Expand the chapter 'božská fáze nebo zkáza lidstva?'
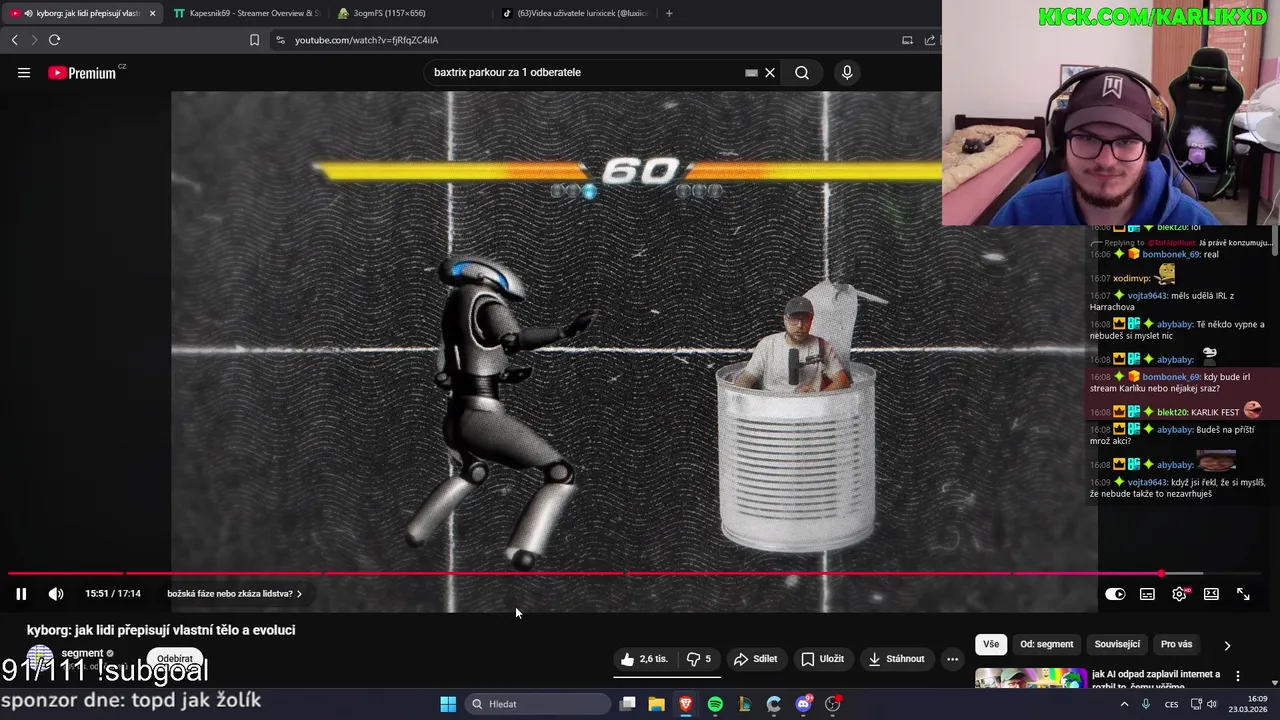This screenshot has height=720, width=1280. (x=234, y=594)
